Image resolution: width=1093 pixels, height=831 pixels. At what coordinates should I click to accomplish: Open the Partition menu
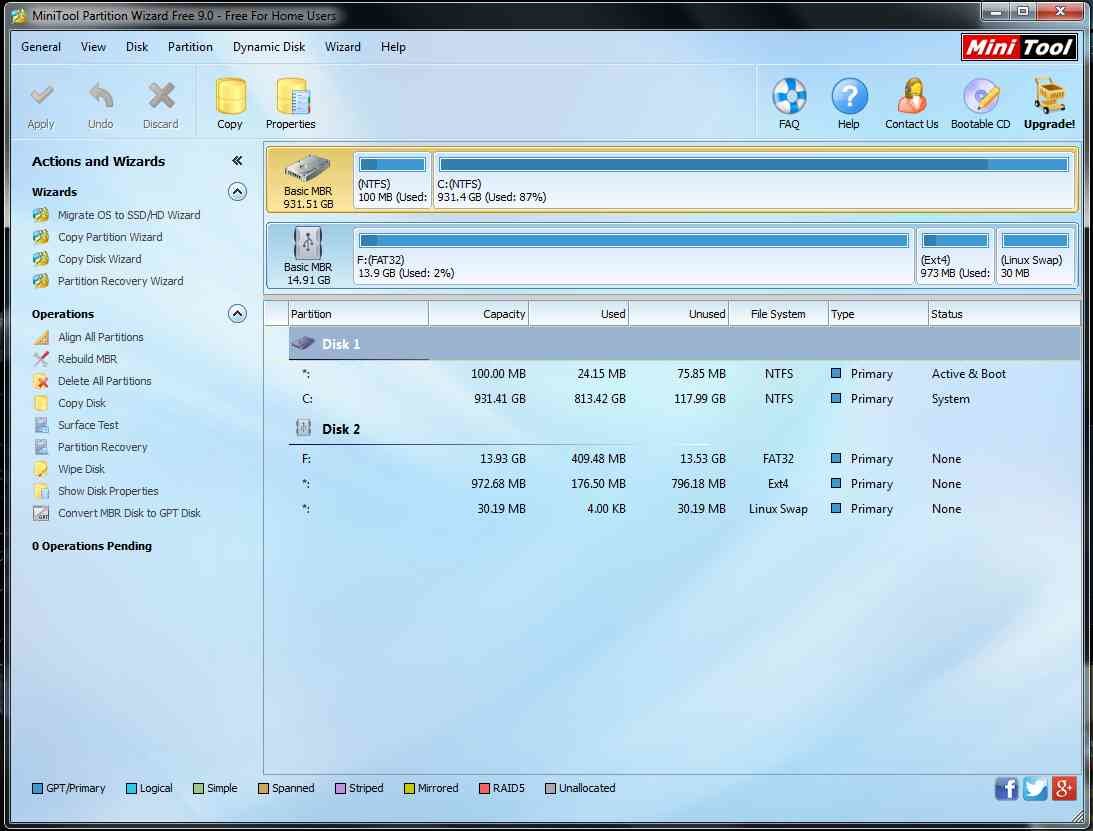coord(190,47)
